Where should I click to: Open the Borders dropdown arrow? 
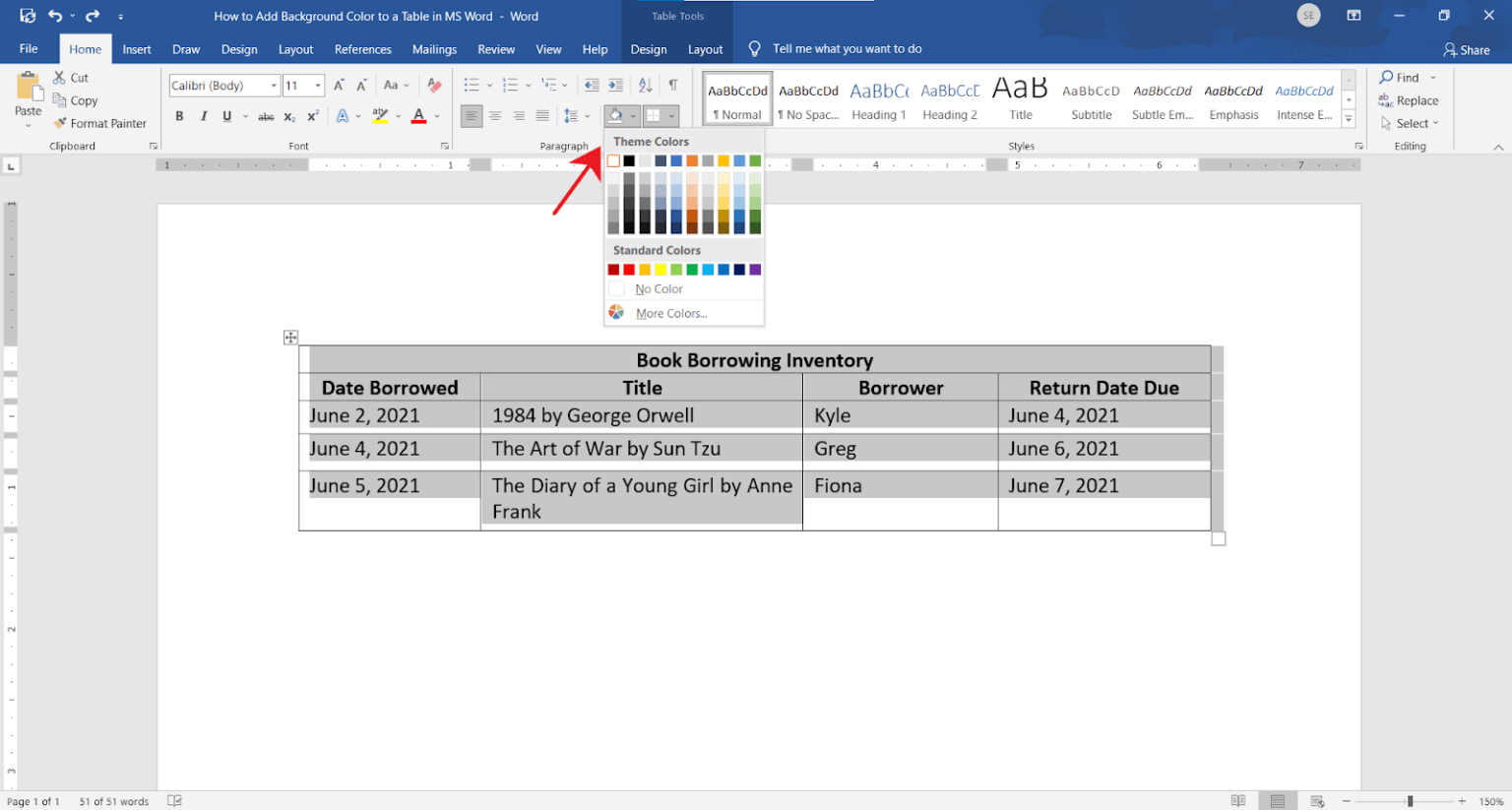point(672,116)
